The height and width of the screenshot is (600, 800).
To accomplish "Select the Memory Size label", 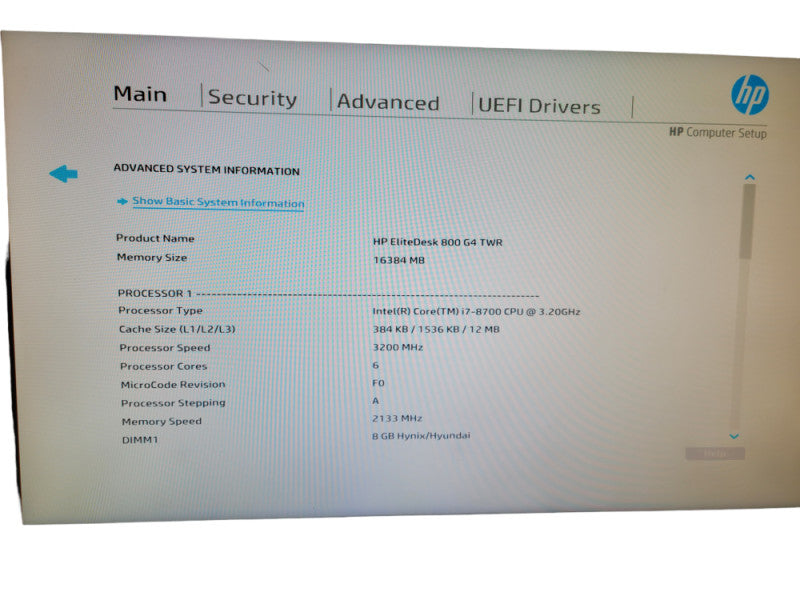I will pyautogui.click(x=152, y=257).
